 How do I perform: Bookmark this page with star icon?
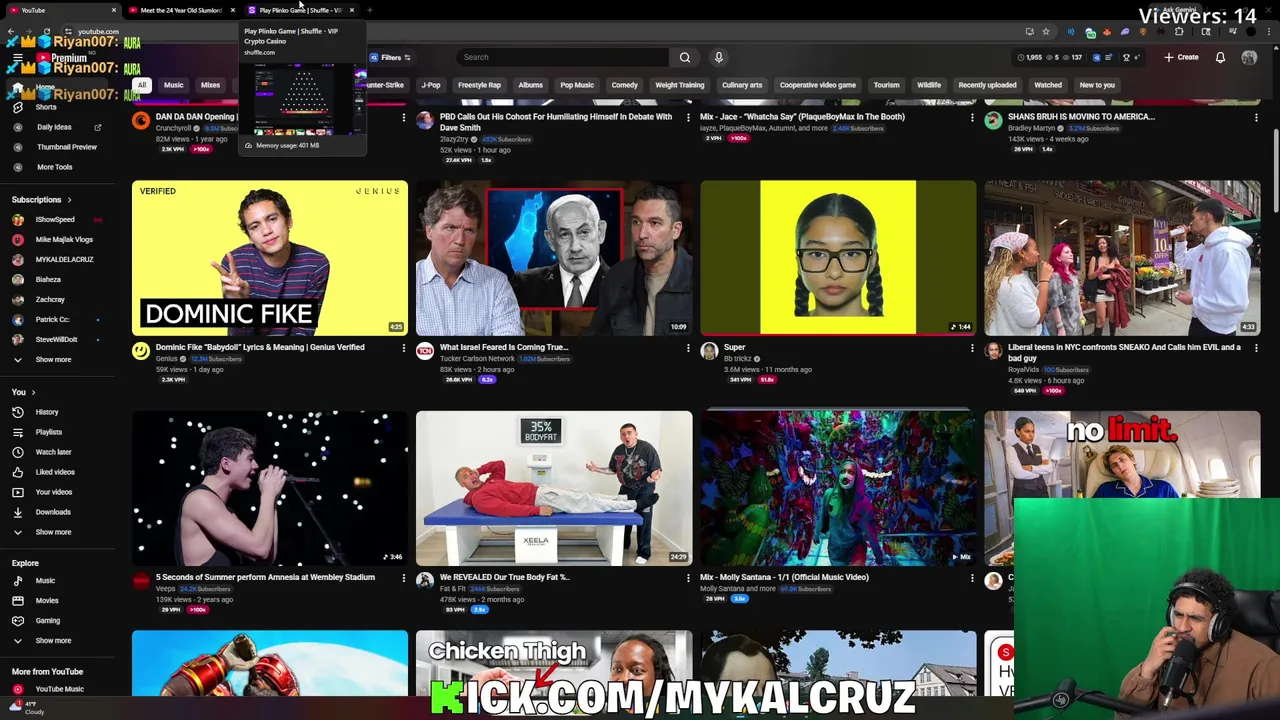pyautogui.click(x=1046, y=31)
